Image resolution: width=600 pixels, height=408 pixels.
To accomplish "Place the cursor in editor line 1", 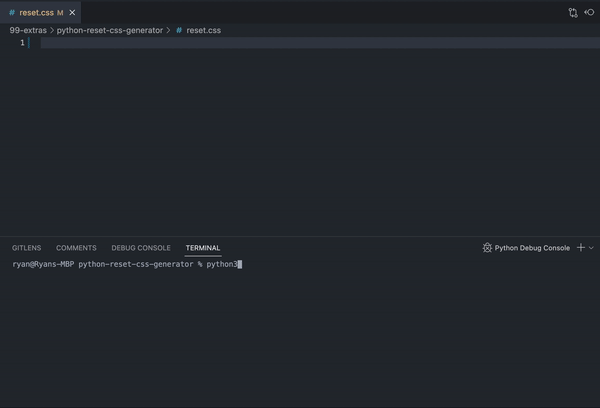I will tap(320, 42).
